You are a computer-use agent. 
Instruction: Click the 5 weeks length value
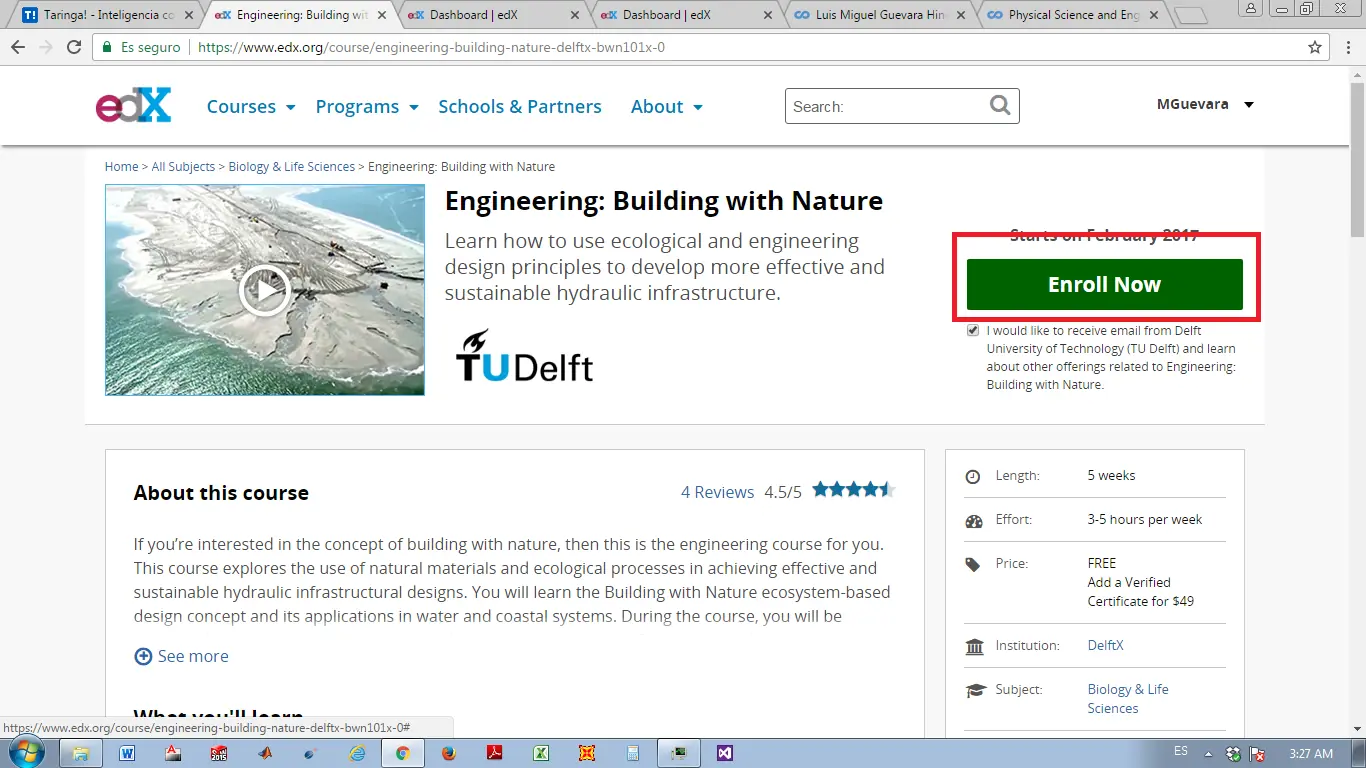point(1111,475)
